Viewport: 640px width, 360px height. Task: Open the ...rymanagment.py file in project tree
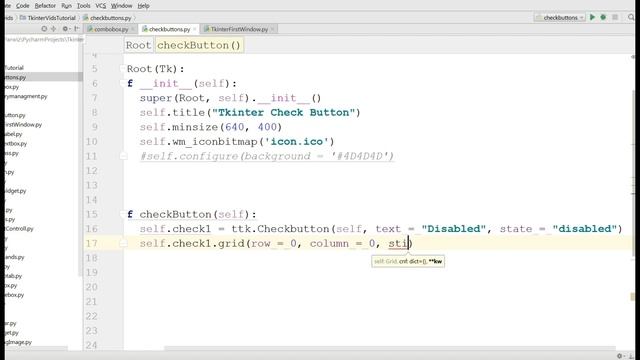pyautogui.click(x=26, y=96)
